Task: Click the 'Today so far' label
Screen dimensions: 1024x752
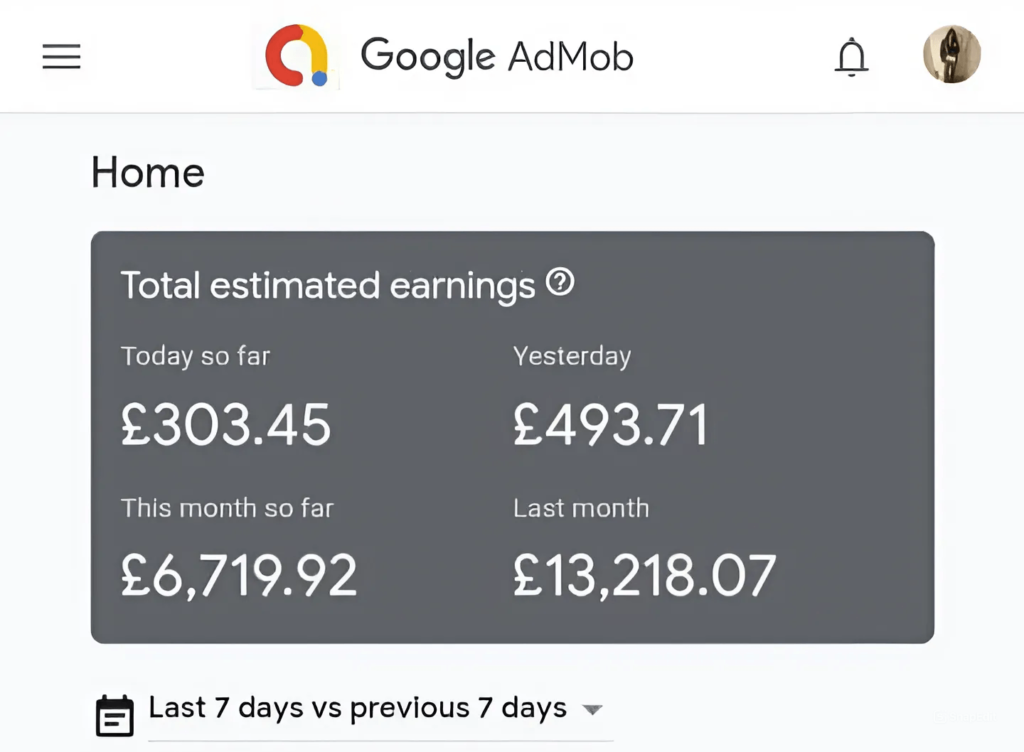Action: pyautogui.click(x=195, y=356)
